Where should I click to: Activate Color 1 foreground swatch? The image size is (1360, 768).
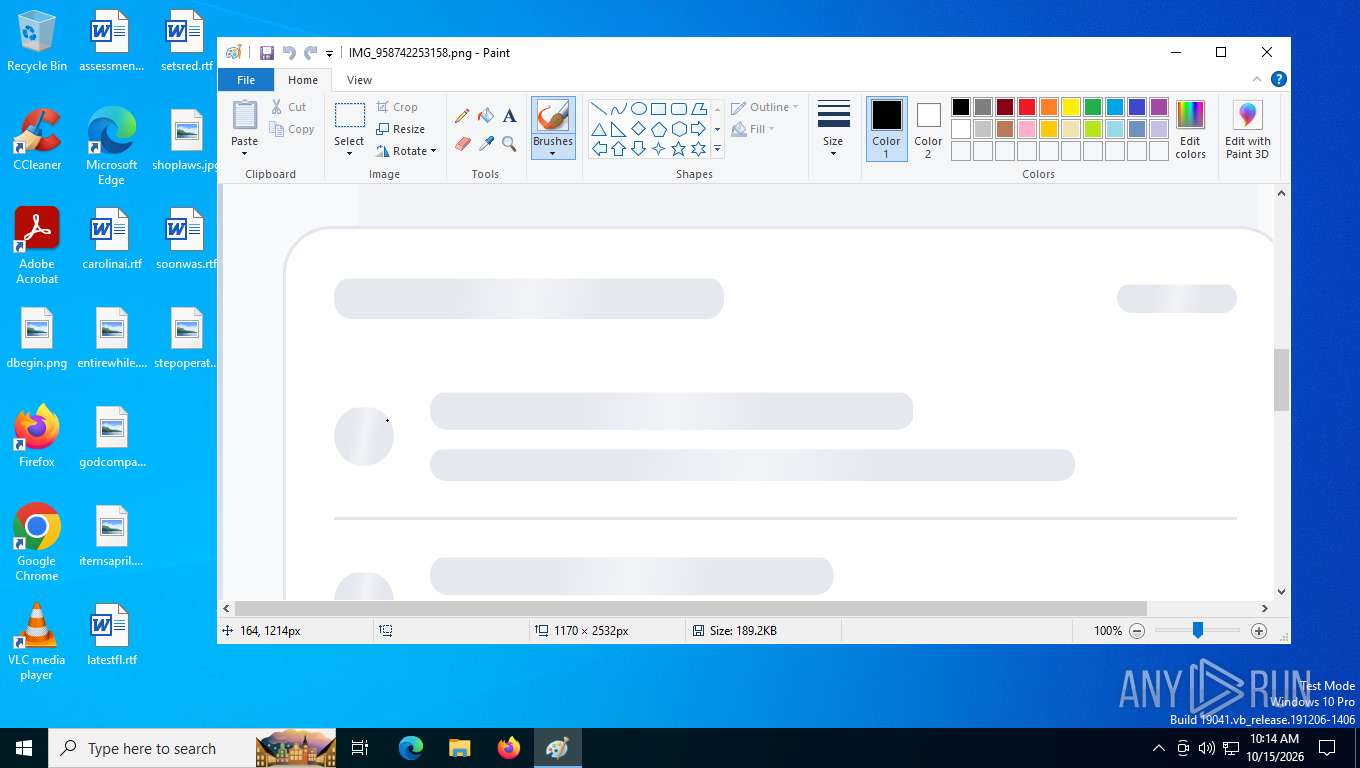[886, 128]
